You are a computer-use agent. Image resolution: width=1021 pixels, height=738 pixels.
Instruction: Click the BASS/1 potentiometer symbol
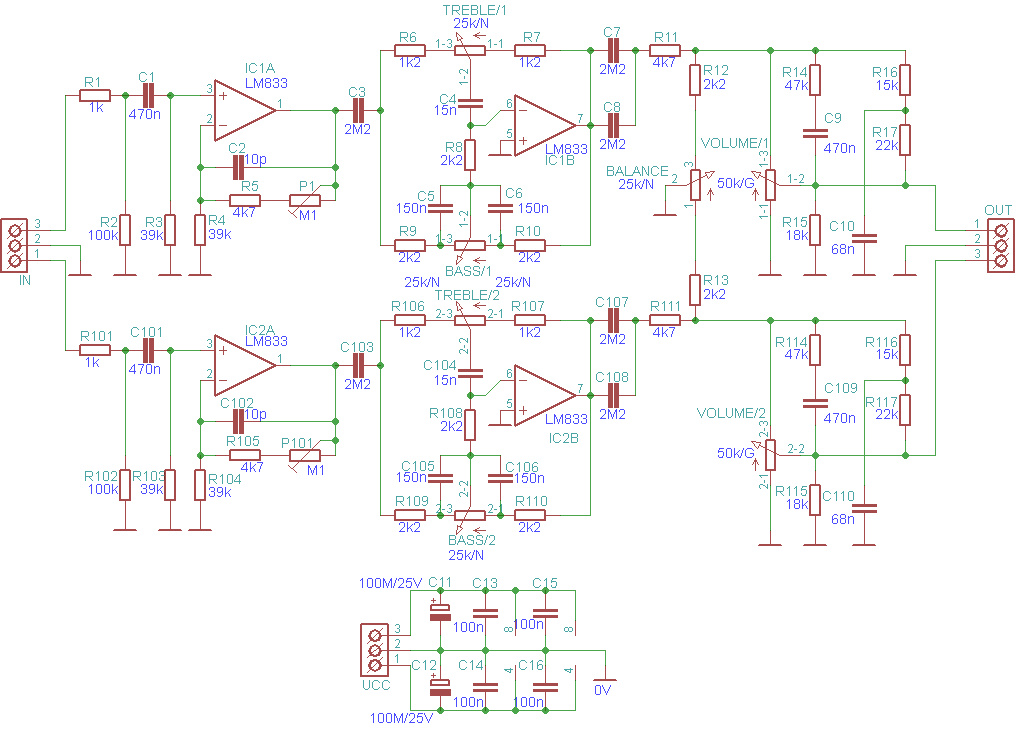coord(470,246)
